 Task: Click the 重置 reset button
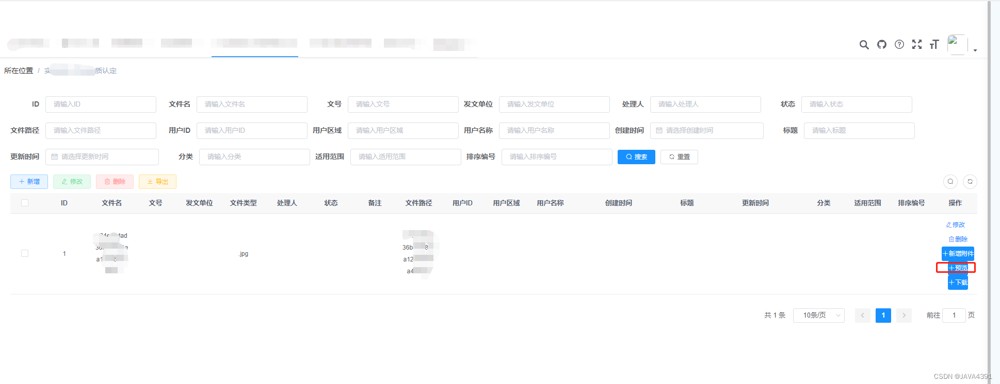click(679, 157)
